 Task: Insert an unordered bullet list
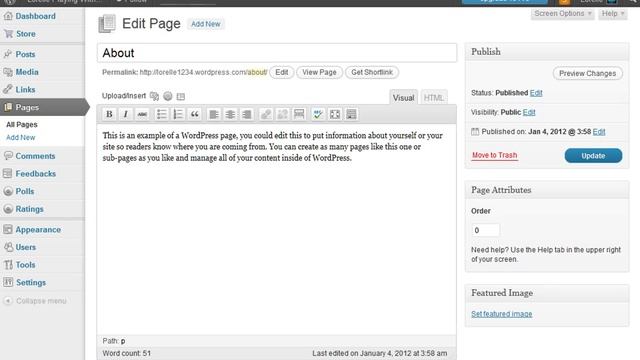point(162,114)
